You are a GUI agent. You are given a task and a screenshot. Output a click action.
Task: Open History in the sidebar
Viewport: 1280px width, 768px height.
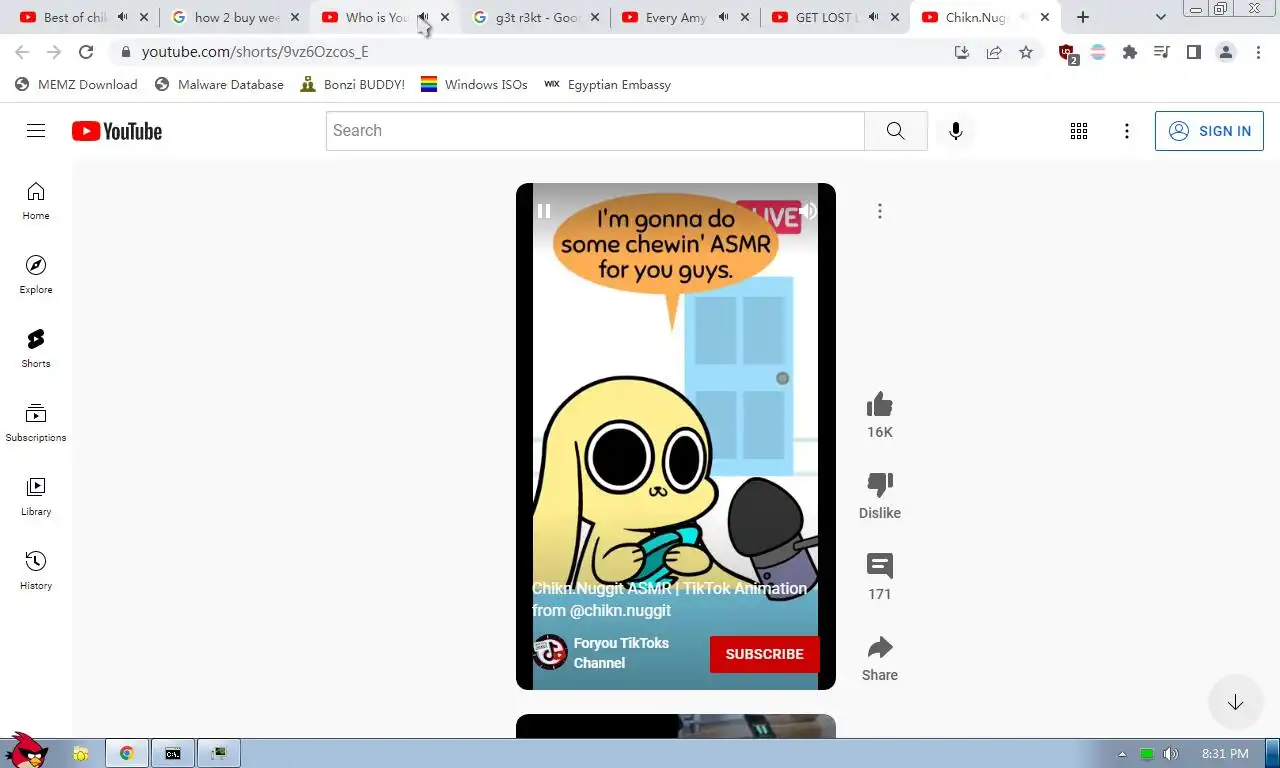[36, 571]
